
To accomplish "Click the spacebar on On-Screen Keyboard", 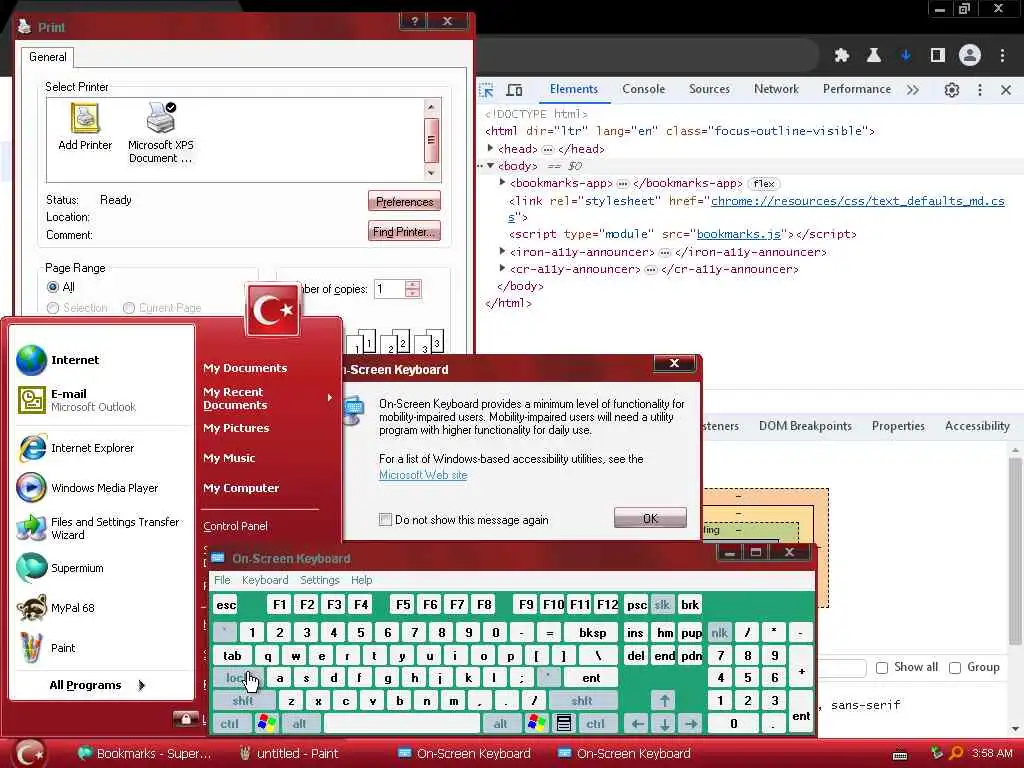I will [x=402, y=723].
